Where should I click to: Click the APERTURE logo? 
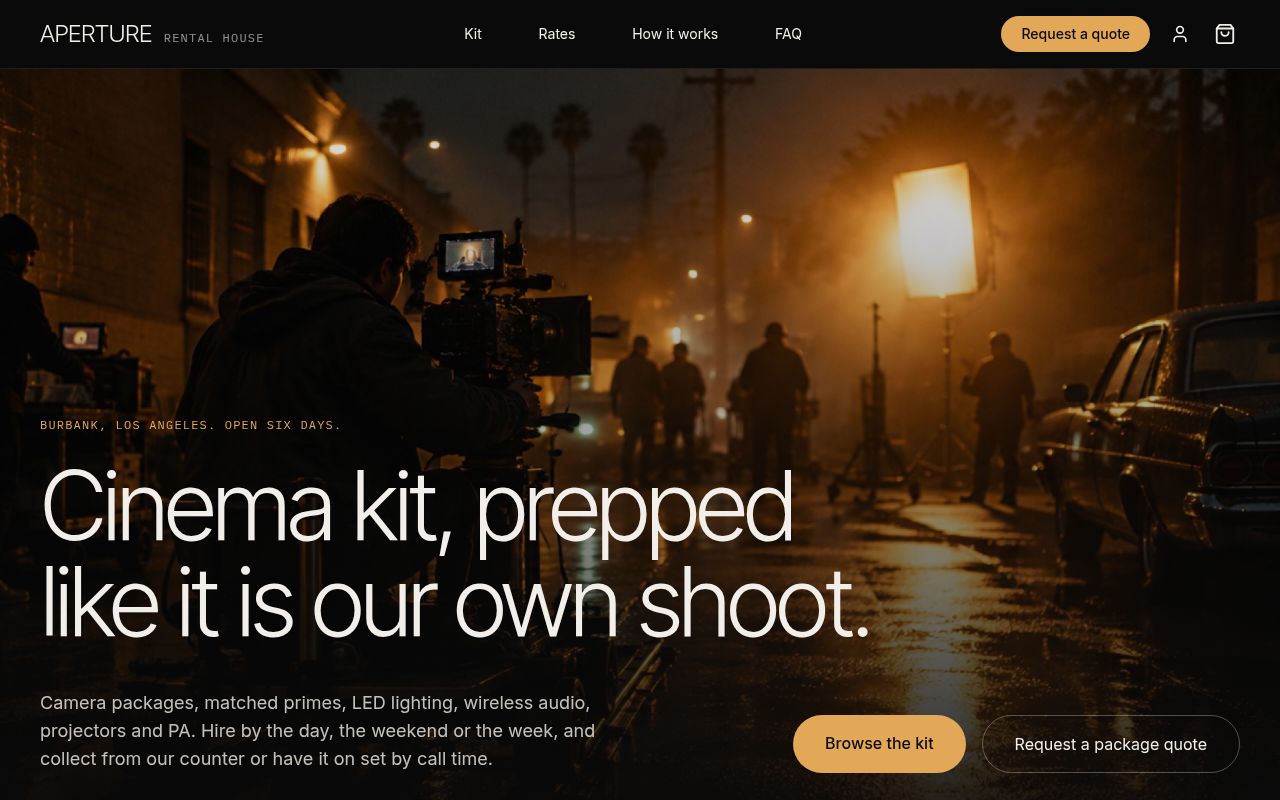point(96,34)
